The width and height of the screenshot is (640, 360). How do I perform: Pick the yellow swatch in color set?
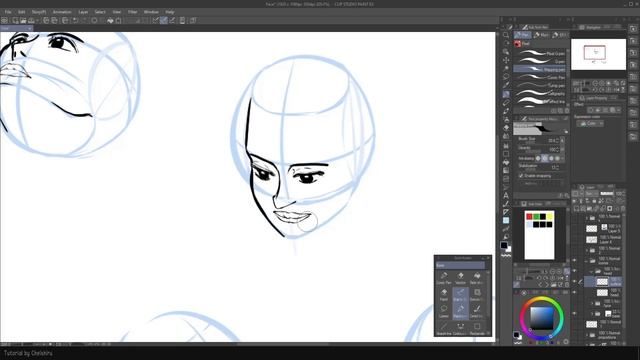549,216
